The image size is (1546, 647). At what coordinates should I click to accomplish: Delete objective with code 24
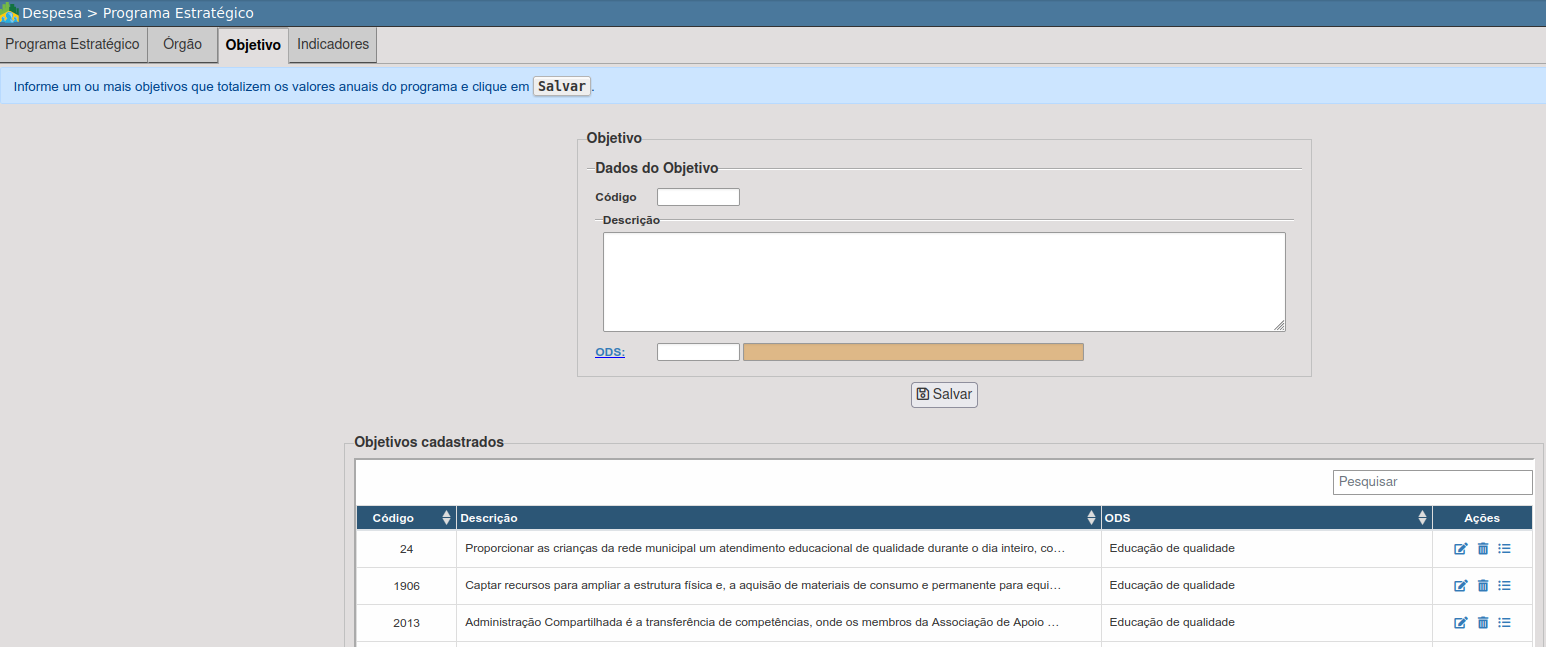point(1483,549)
